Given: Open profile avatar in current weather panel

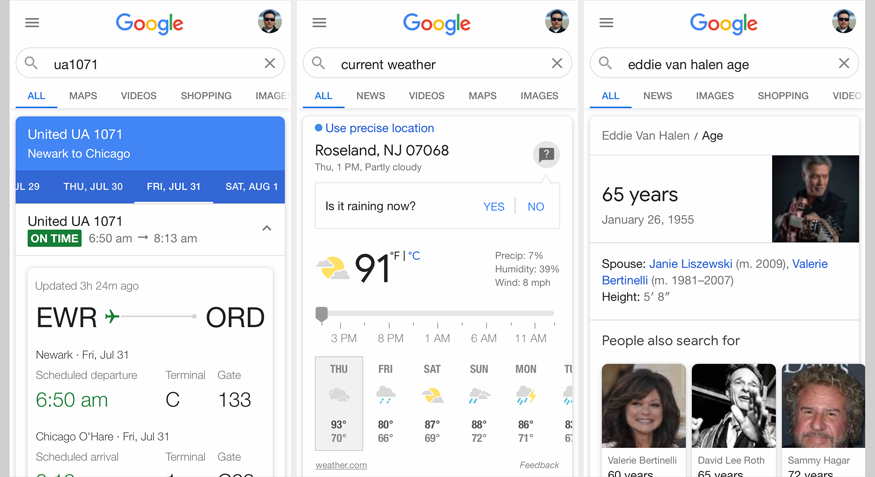Looking at the screenshot, I should click(x=556, y=22).
